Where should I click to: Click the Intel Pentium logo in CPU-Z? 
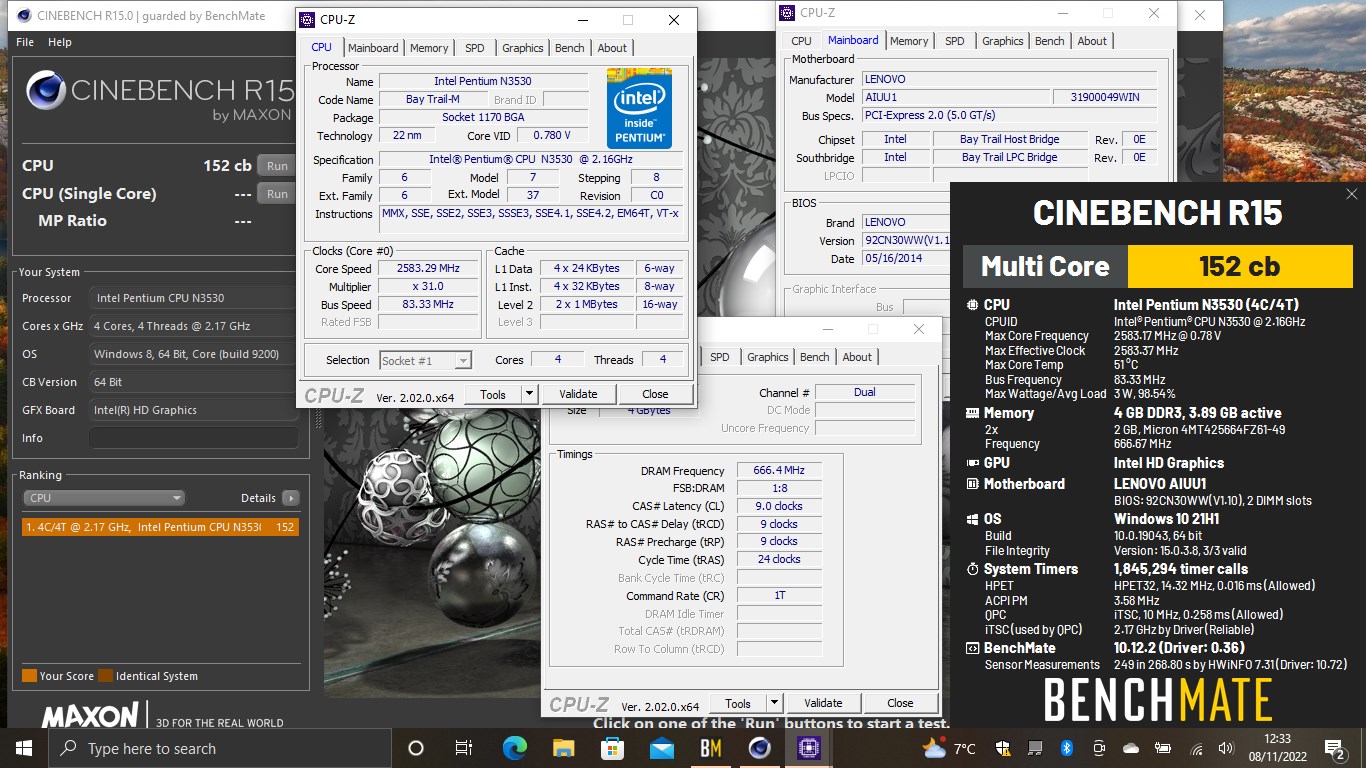point(639,109)
